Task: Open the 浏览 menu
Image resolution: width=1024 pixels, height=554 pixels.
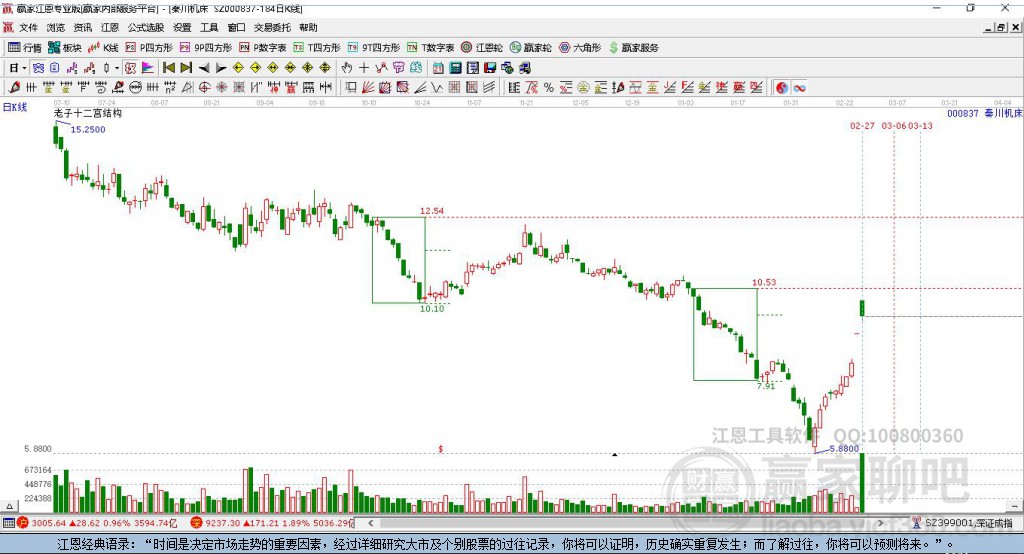Action: [x=56, y=27]
